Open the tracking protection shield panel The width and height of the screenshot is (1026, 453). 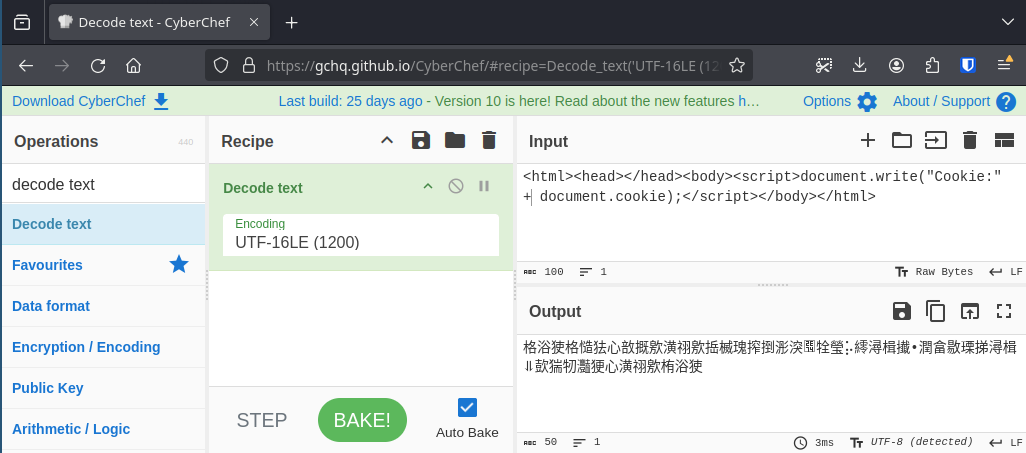tap(221, 65)
